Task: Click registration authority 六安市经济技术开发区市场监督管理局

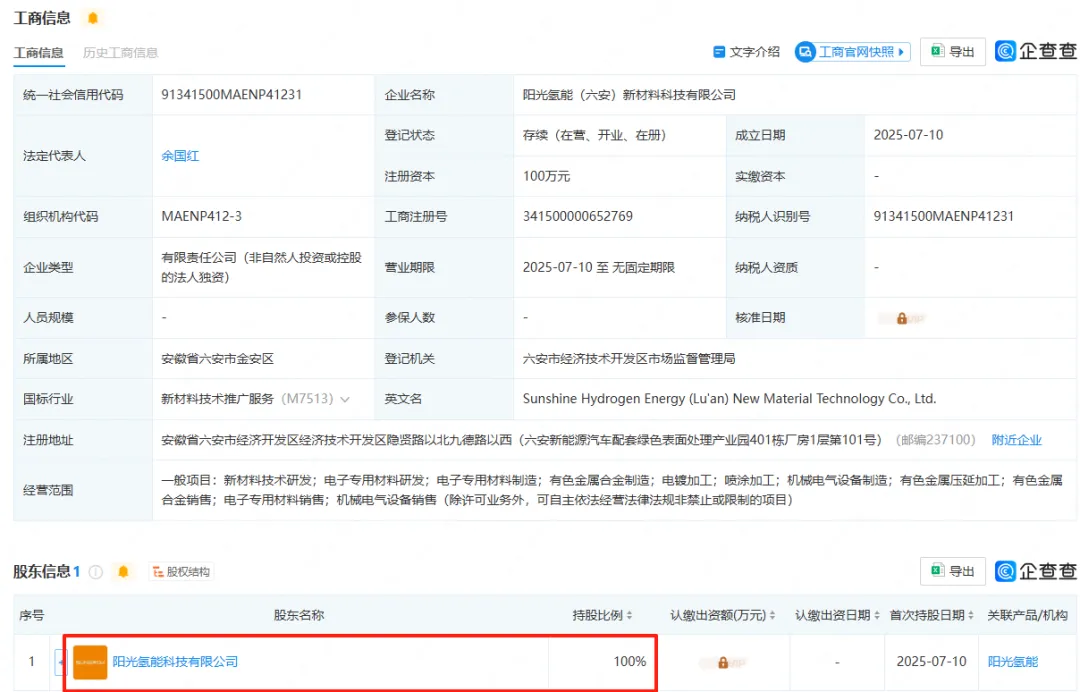Action: (629, 359)
